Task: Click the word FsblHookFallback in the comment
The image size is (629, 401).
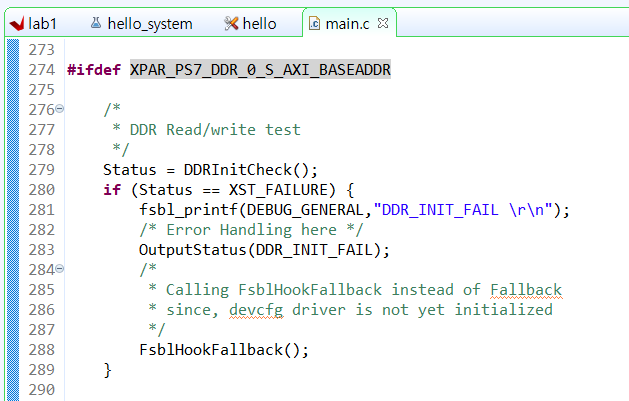Action: (x=310, y=290)
